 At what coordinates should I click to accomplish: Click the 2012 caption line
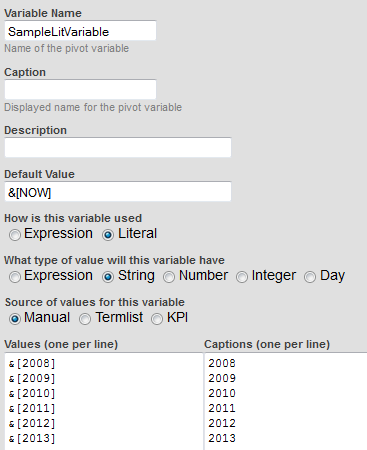point(222,423)
